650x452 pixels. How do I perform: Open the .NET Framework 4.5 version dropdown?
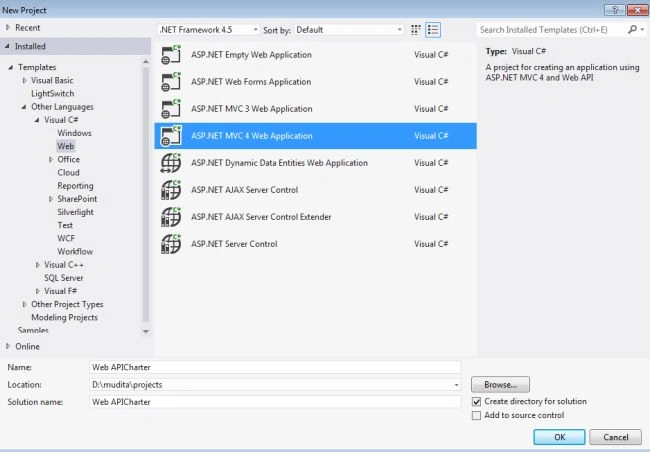[209, 30]
